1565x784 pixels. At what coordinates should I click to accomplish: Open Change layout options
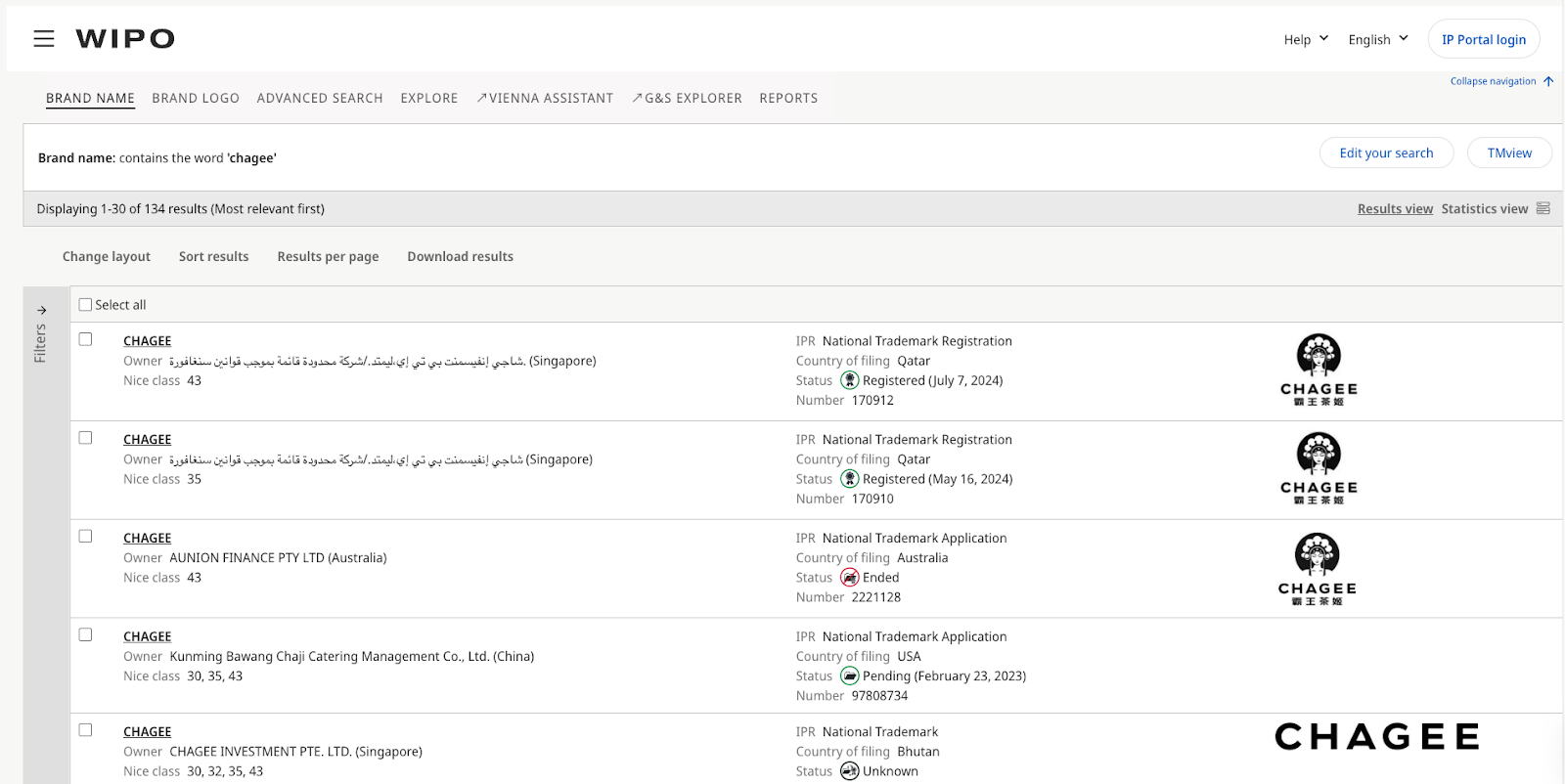click(x=107, y=256)
